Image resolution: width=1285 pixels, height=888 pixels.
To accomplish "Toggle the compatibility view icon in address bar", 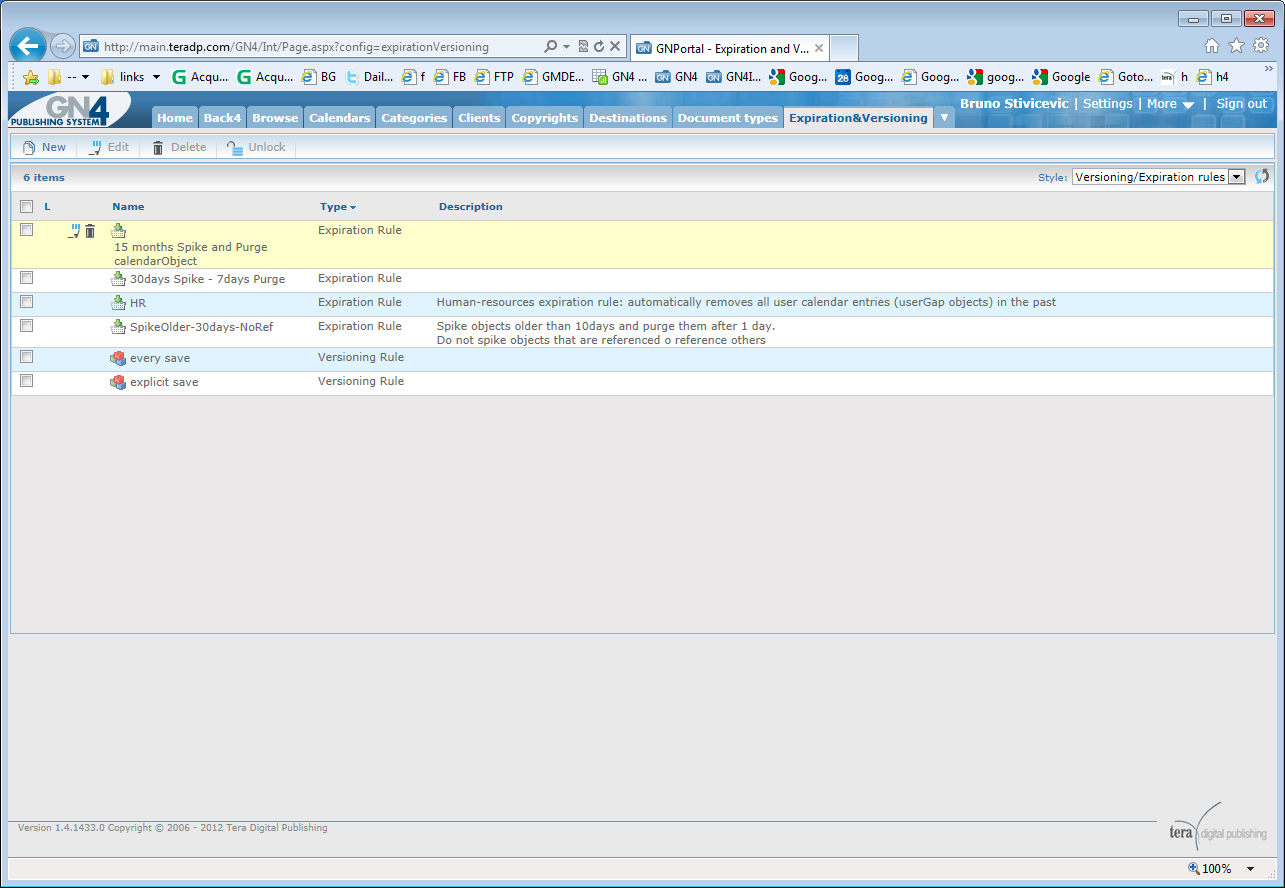I will pyautogui.click(x=583, y=47).
